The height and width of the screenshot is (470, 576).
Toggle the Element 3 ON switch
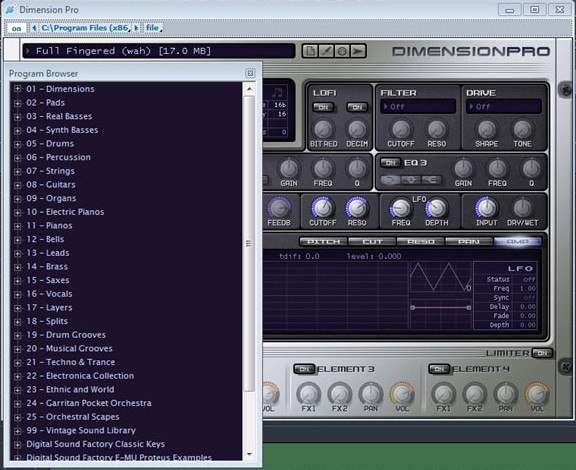[x=304, y=369]
